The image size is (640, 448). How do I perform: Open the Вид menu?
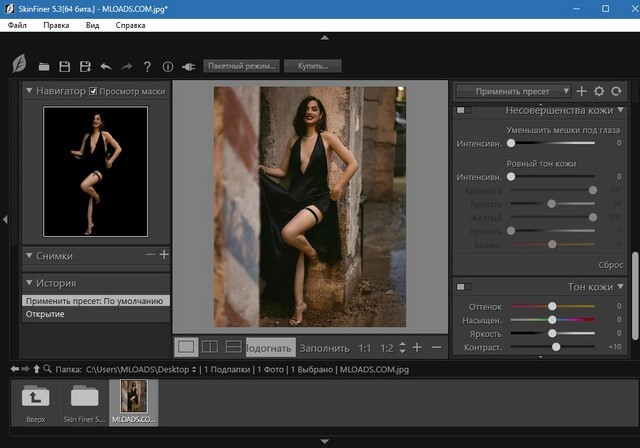click(x=92, y=25)
